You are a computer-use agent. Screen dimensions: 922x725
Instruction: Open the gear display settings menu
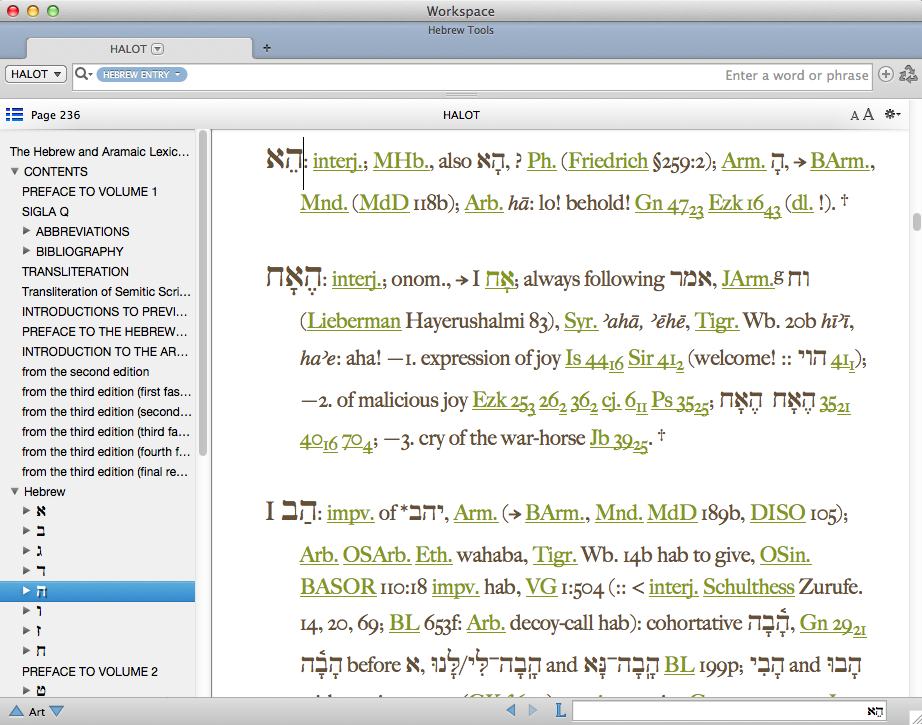[x=892, y=114]
